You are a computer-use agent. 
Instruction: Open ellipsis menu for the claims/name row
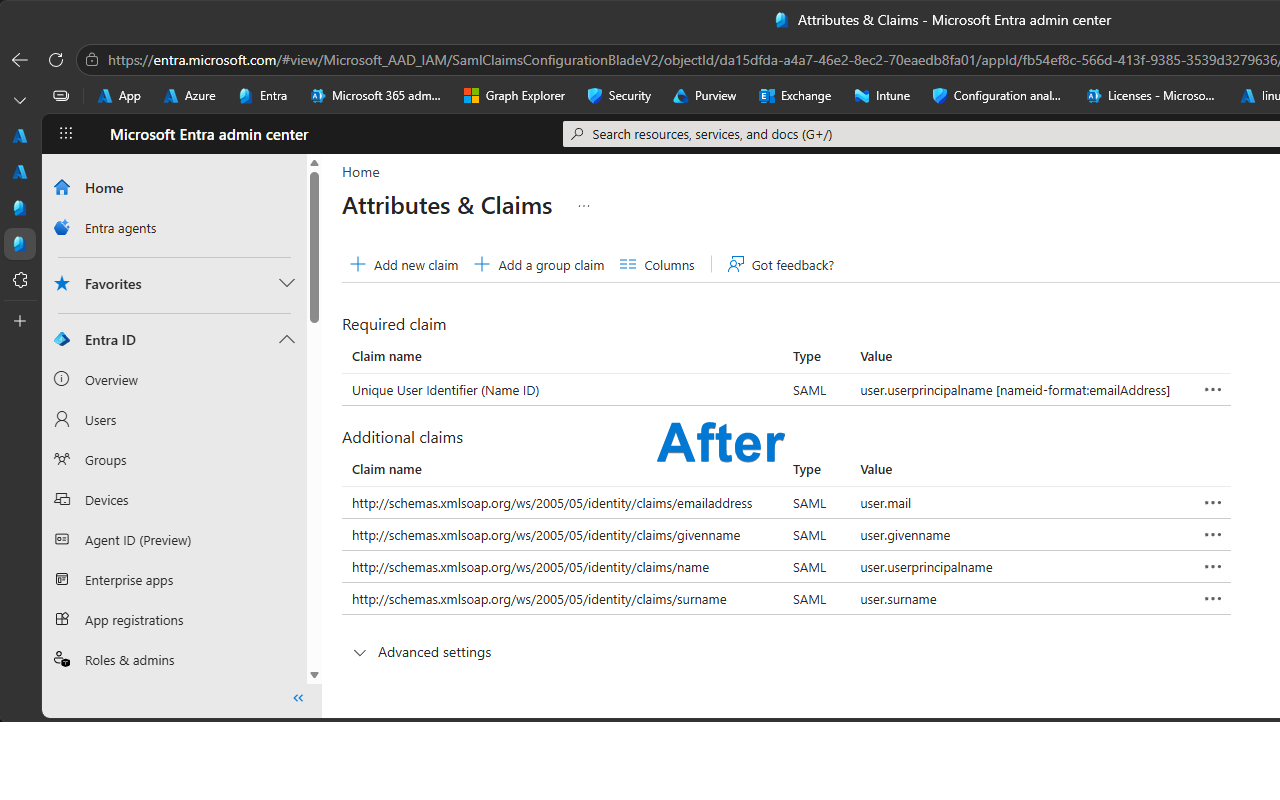coord(1213,567)
